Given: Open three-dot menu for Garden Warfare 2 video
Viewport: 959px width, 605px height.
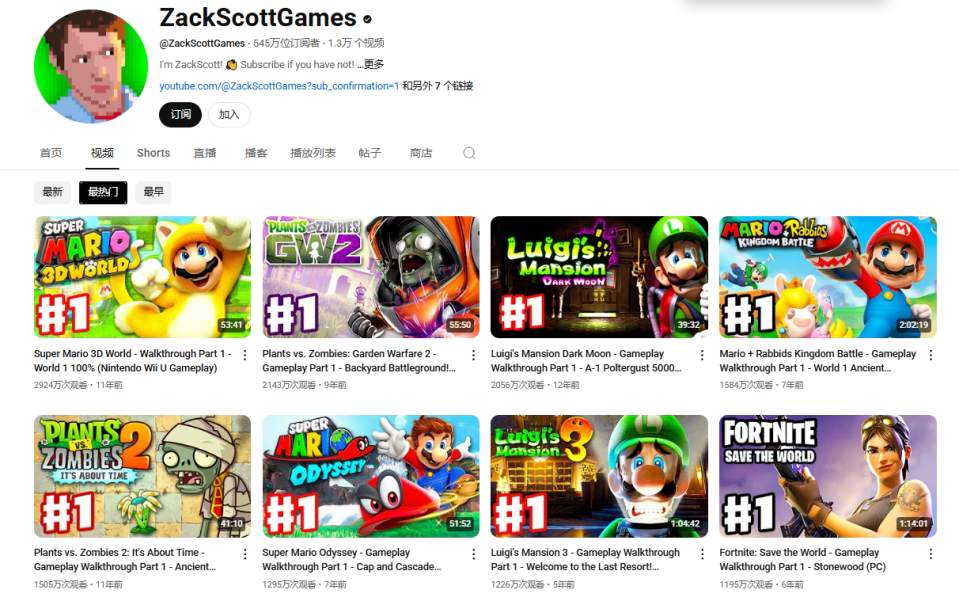Looking at the screenshot, I should [x=473, y=355].
